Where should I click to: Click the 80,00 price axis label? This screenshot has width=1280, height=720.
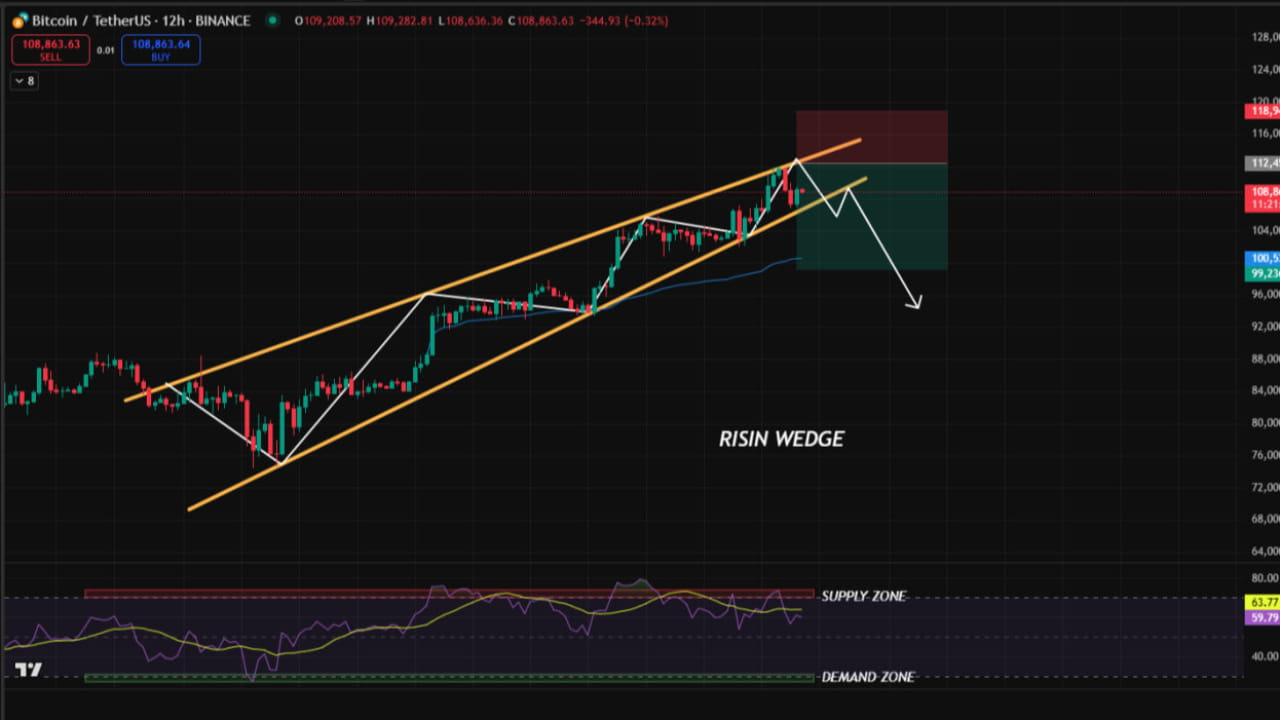1265,422
